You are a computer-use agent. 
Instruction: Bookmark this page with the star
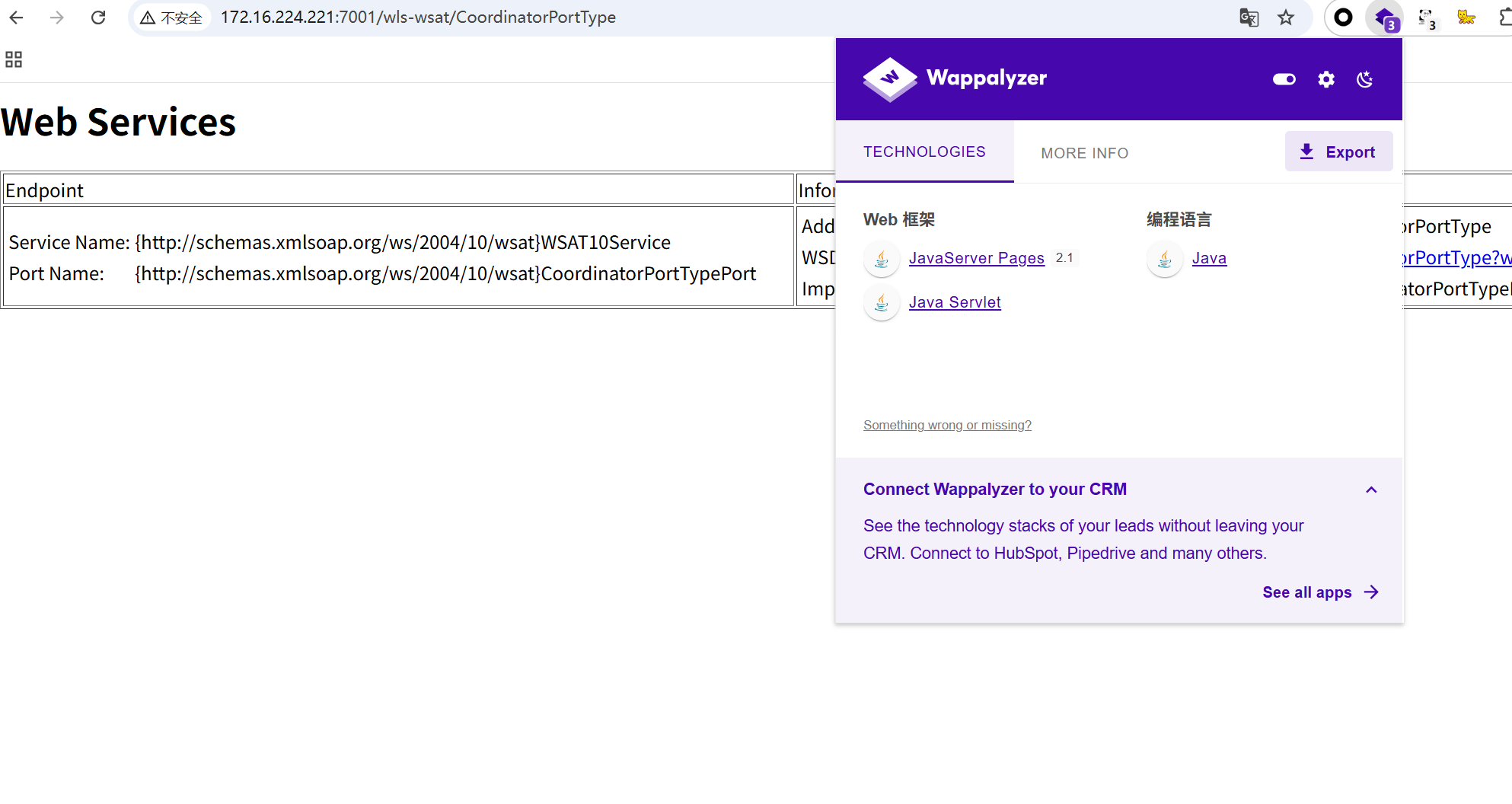click(x=1286, y=18)
